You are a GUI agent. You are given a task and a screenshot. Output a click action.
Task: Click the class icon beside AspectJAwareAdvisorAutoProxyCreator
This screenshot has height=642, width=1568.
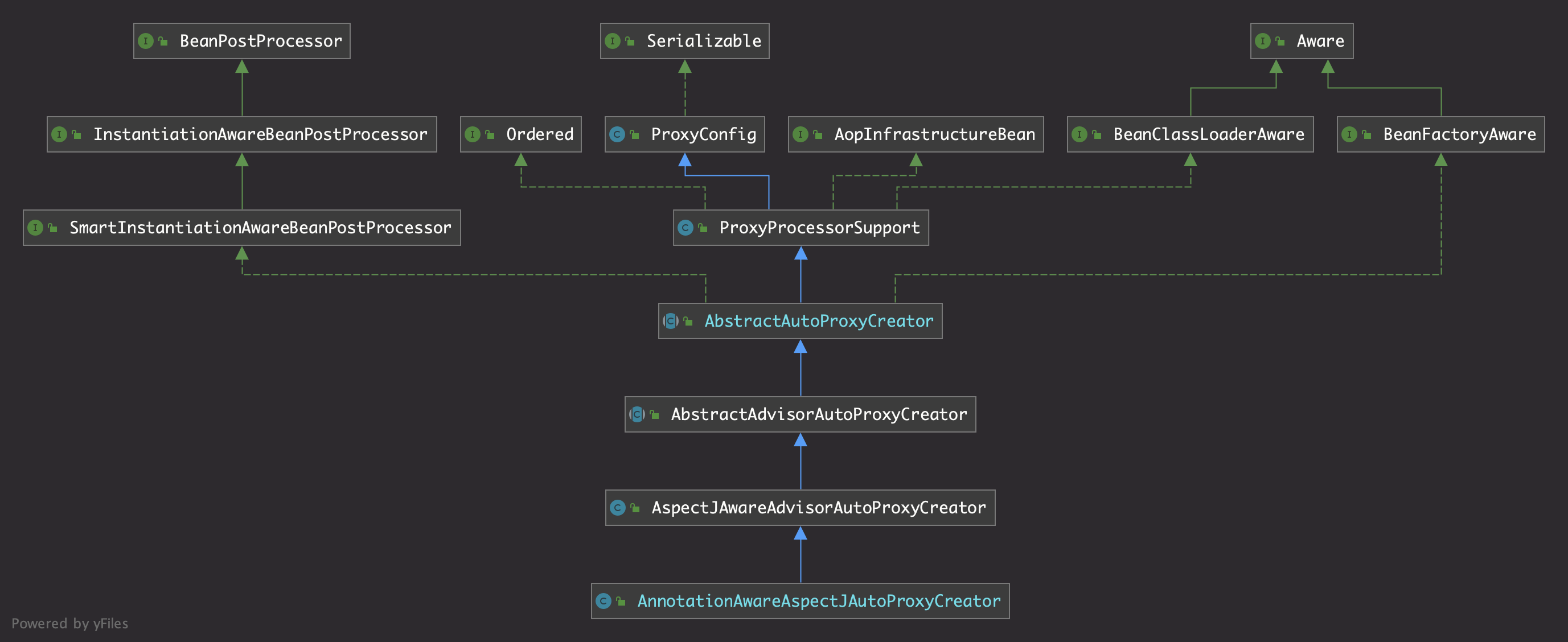coord(618,508)
